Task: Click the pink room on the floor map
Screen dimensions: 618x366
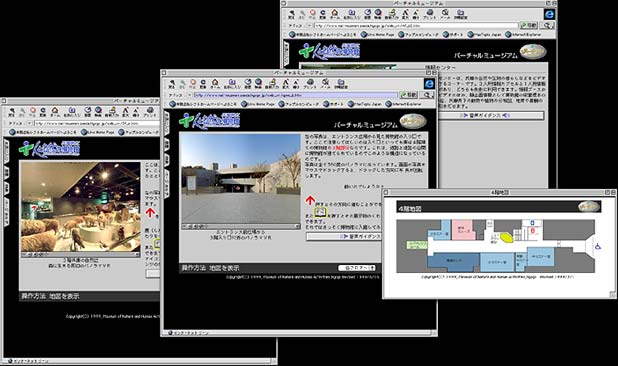Action: coord(464,230)
